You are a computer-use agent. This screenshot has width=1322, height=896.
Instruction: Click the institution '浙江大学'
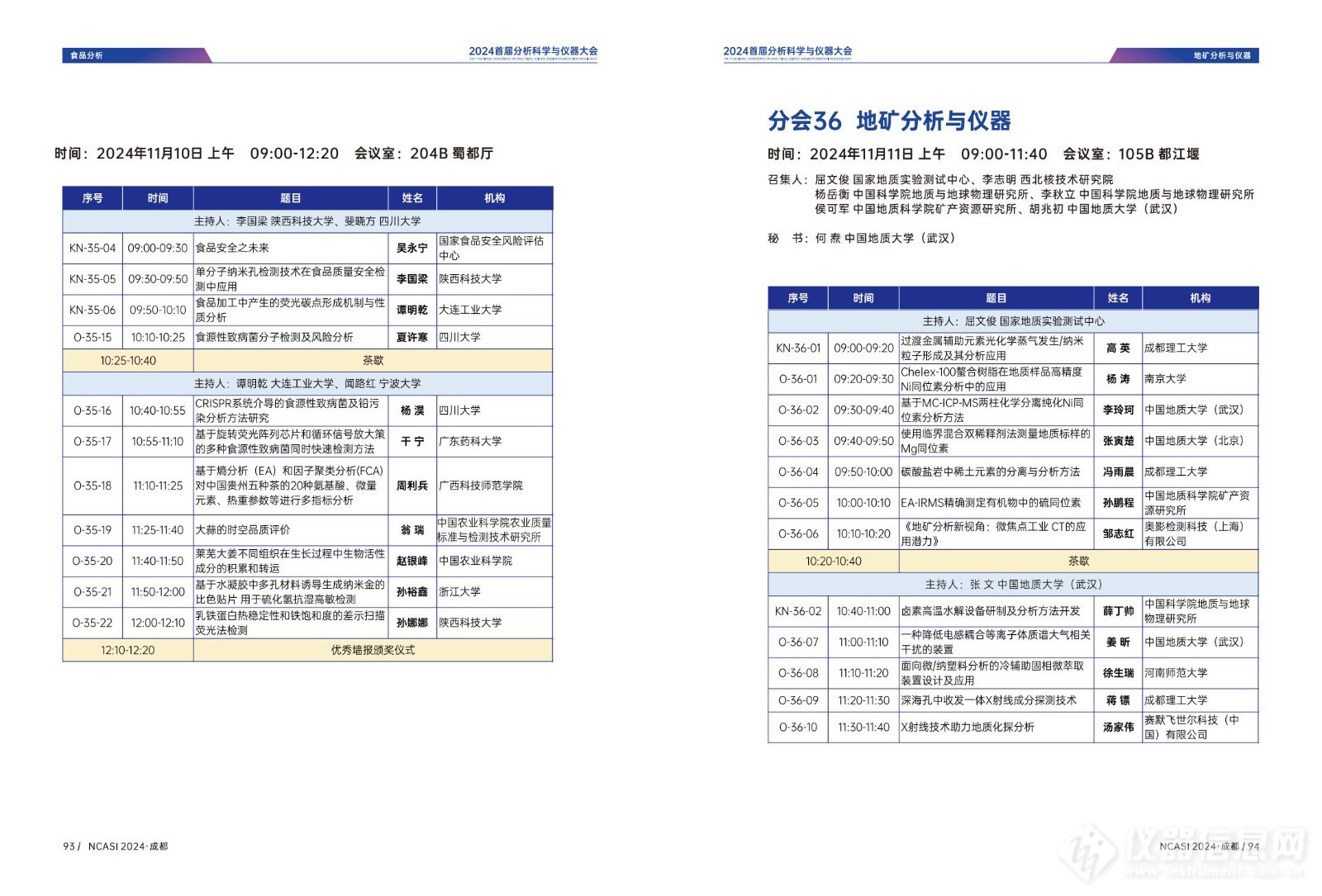[x=459, y=592]
